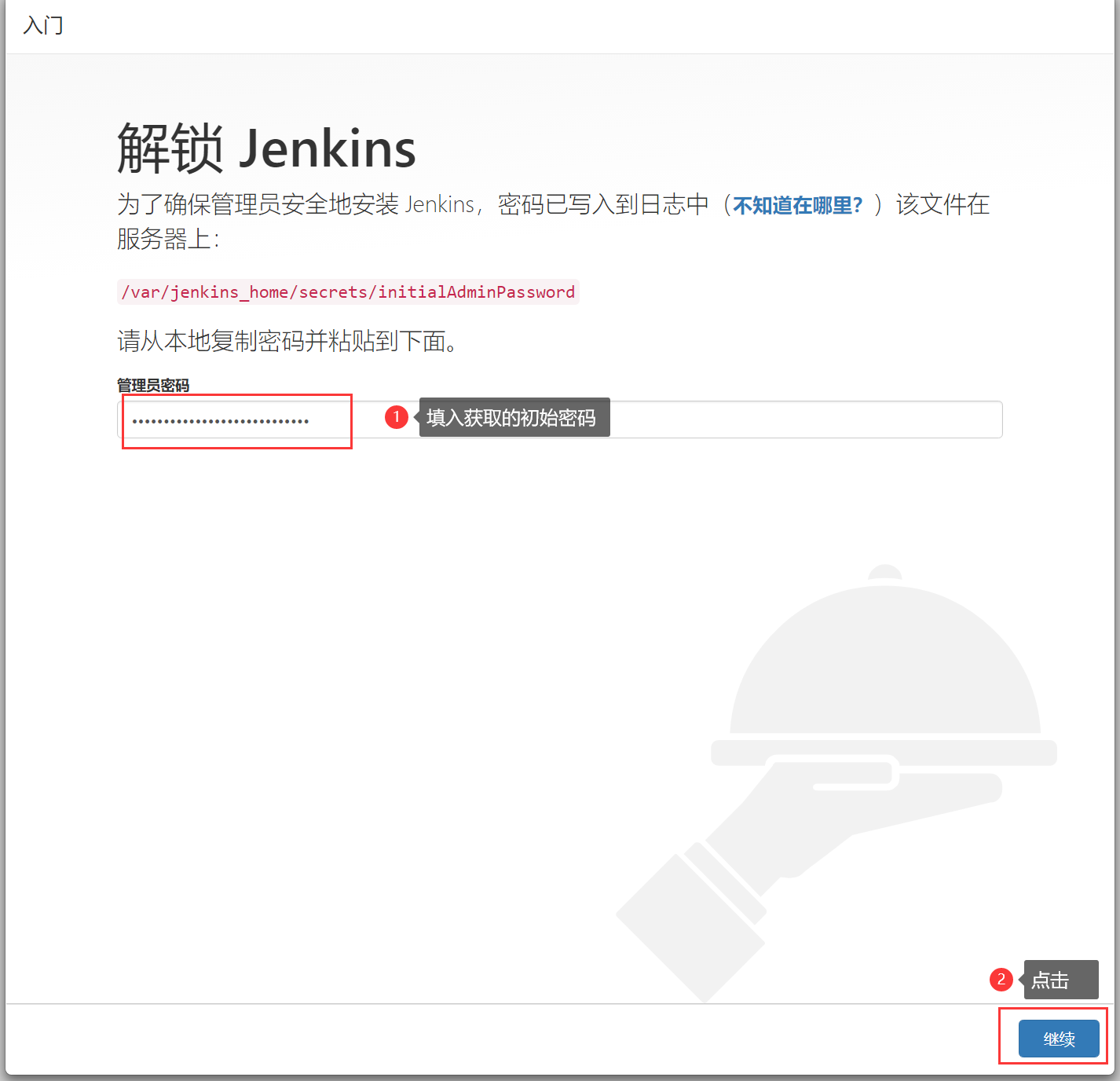Image resolution: width=1120 pixels, height=1081 pixels.
Task: Open the 不知道在哪里? help link
Action: pos(797,205)
